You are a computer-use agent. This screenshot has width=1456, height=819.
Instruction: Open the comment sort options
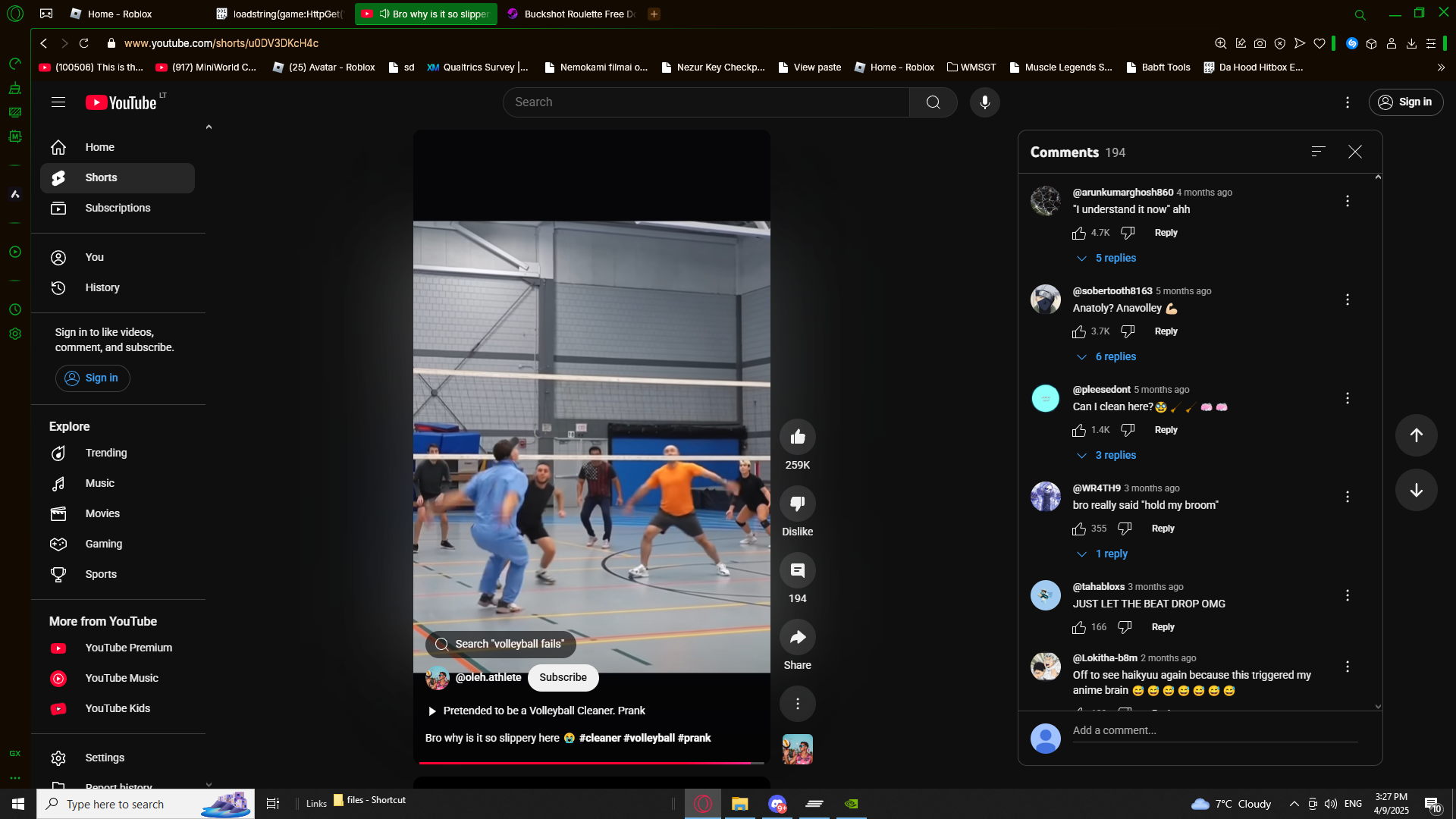tap(1318, 152)
